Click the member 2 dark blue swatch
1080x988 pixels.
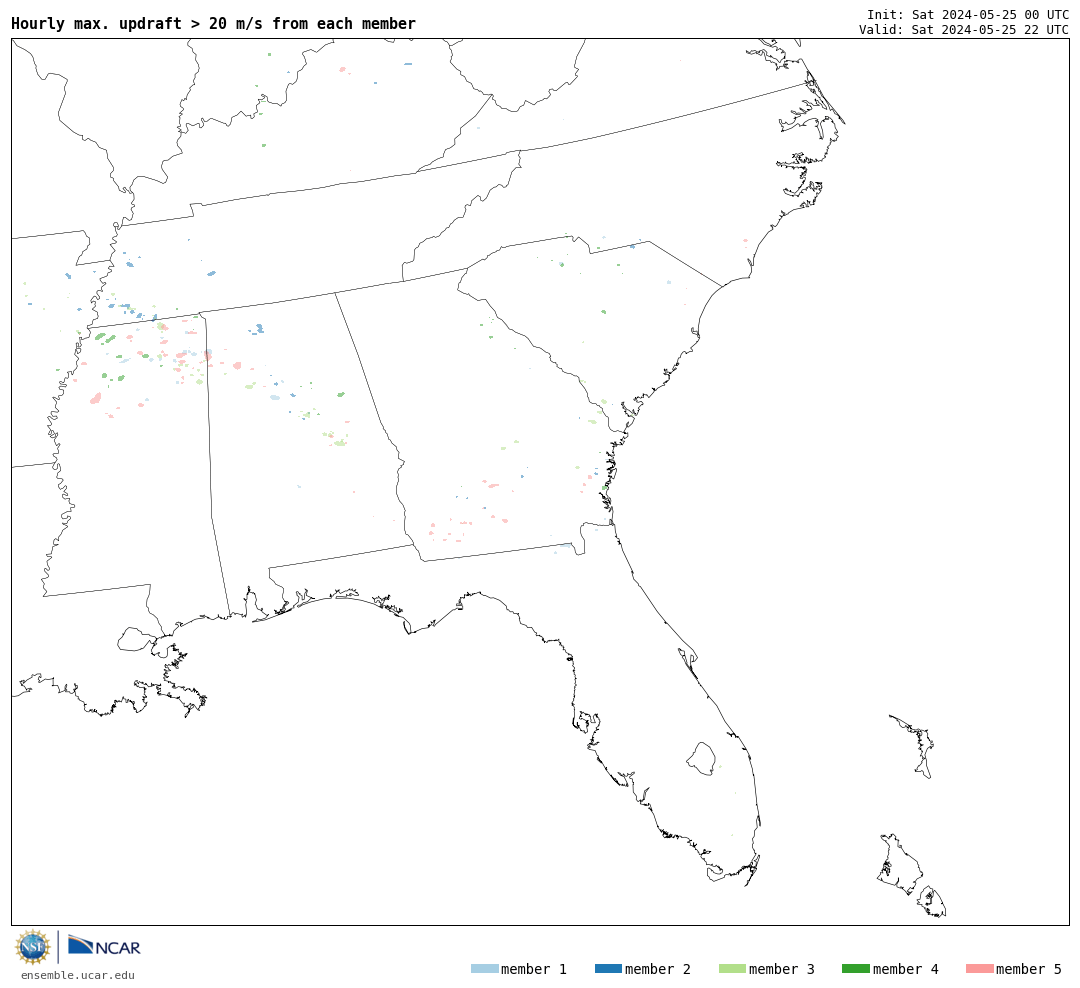tap(608, 968)
